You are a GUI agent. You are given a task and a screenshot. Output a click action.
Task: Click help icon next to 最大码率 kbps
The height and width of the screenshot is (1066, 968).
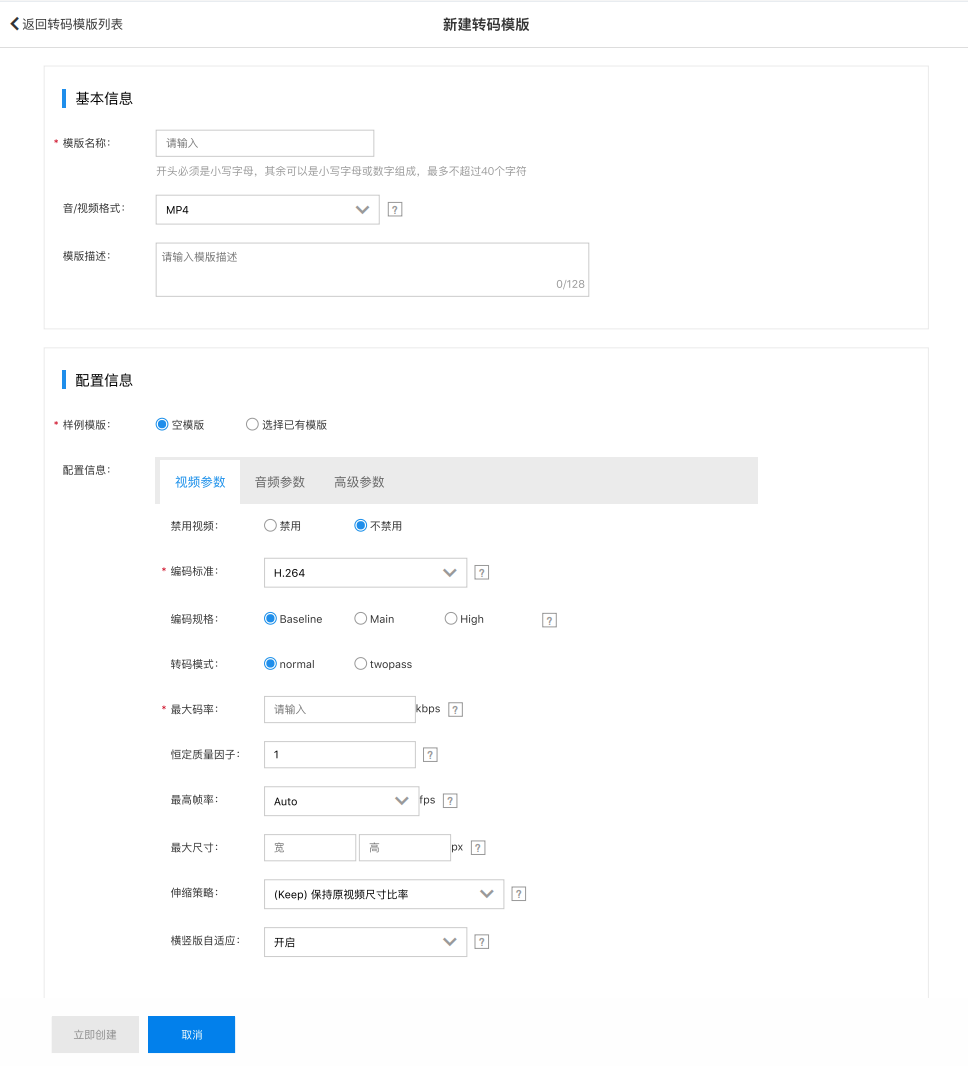click(455, 710)
